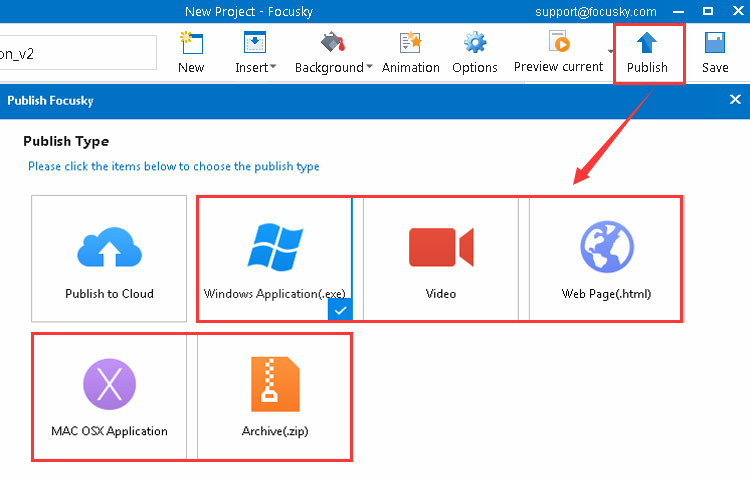This screenshot has height=479, width=750.
Task: Click the support@focusky.com link
Action: 596,11
